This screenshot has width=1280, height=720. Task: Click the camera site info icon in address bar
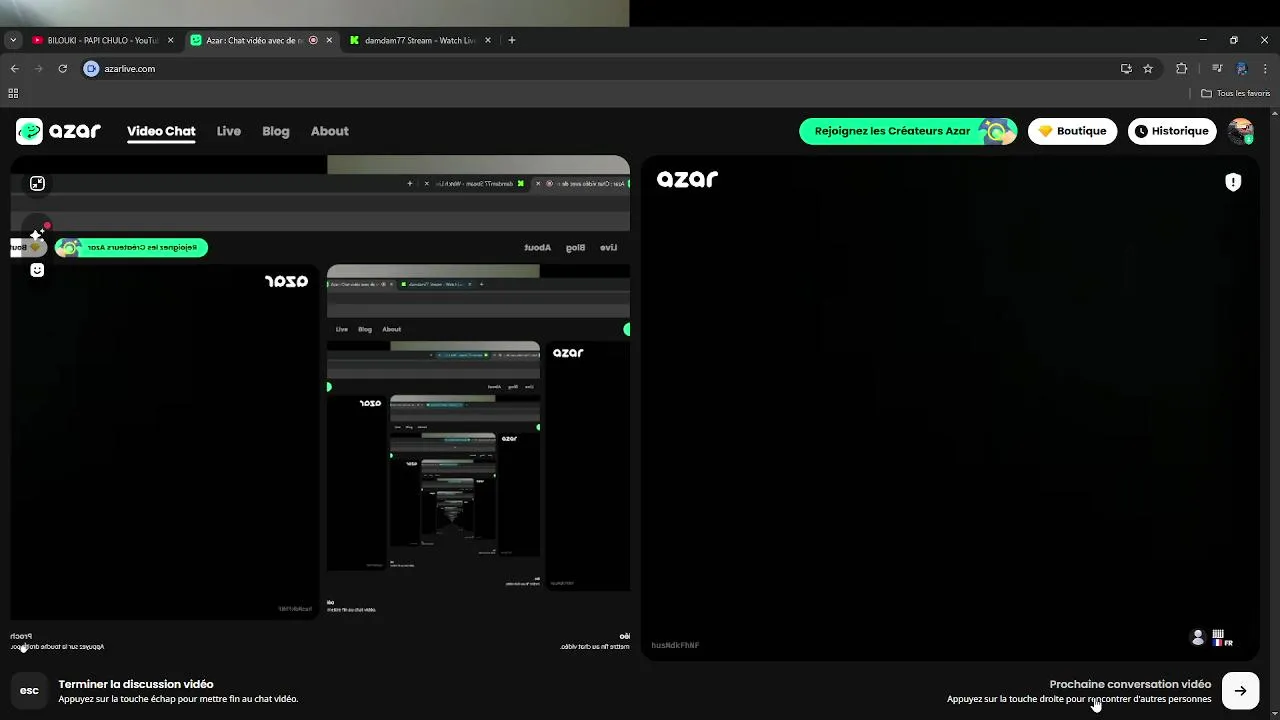click(92, 69)
